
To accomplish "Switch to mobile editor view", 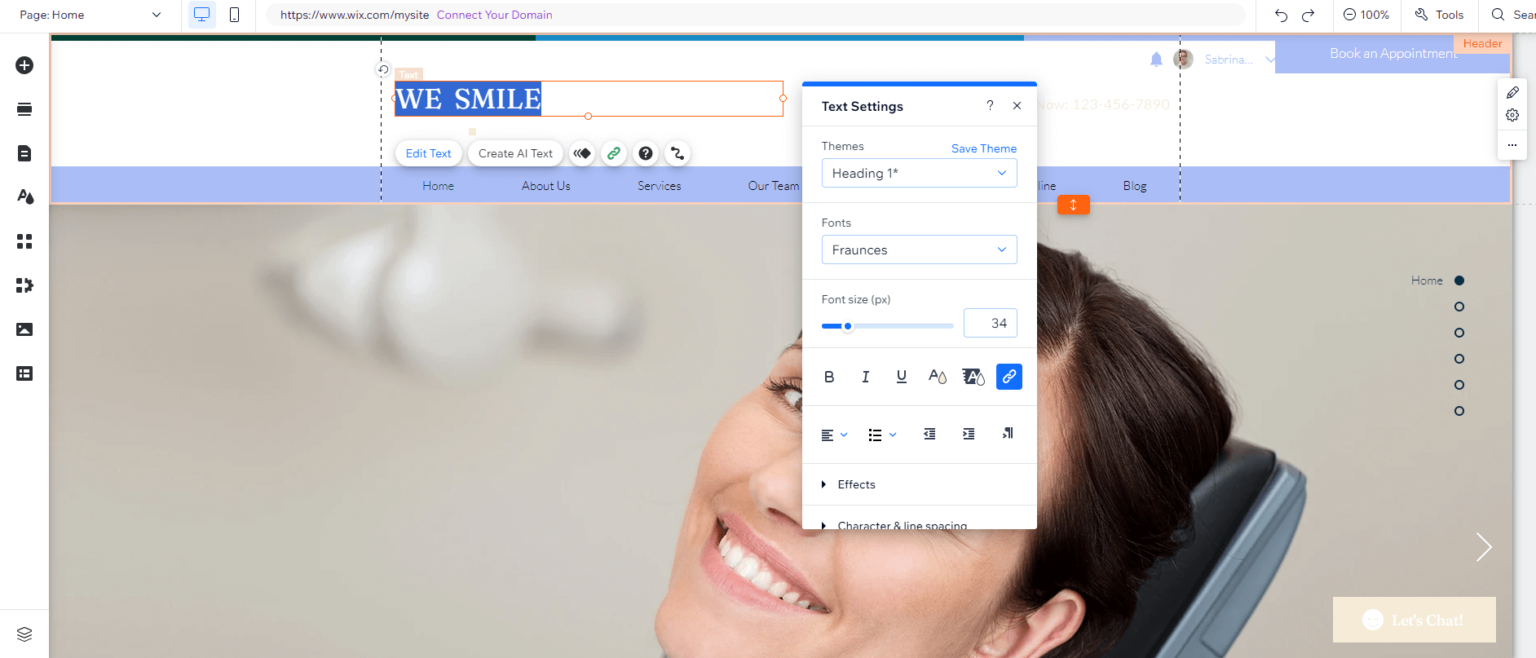I will (236, 15).
